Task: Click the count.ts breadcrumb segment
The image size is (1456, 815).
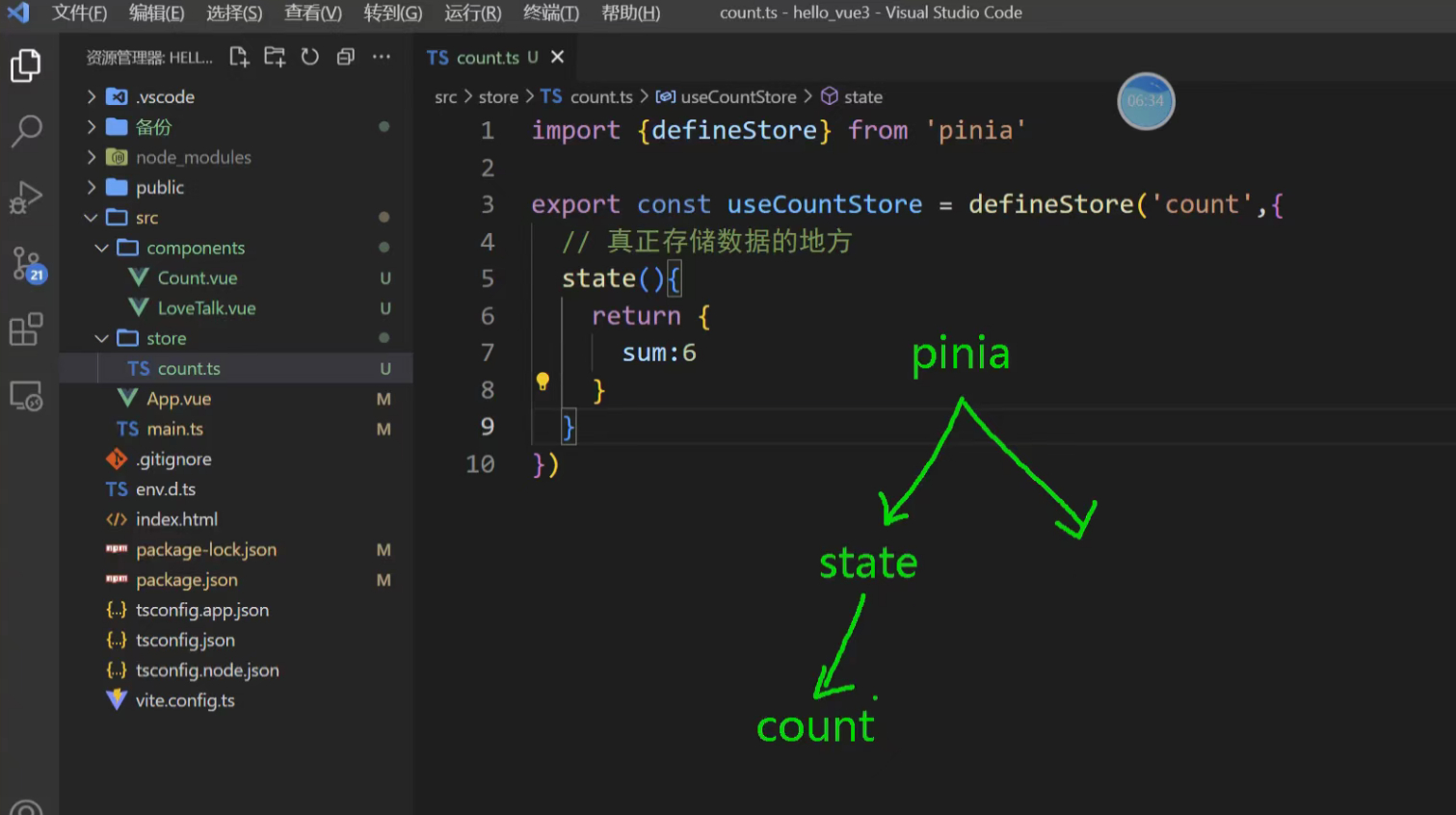Action: (x=601, y=97)
